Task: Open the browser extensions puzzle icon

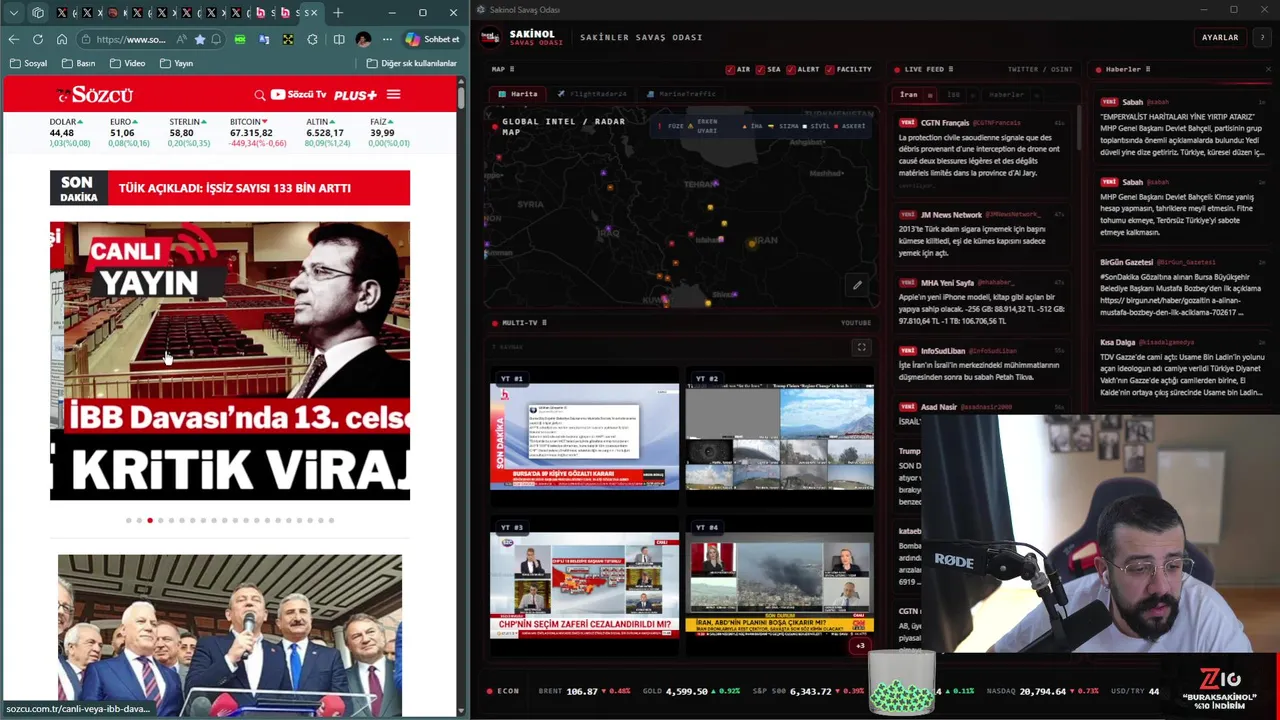Action: coord(312,39)
